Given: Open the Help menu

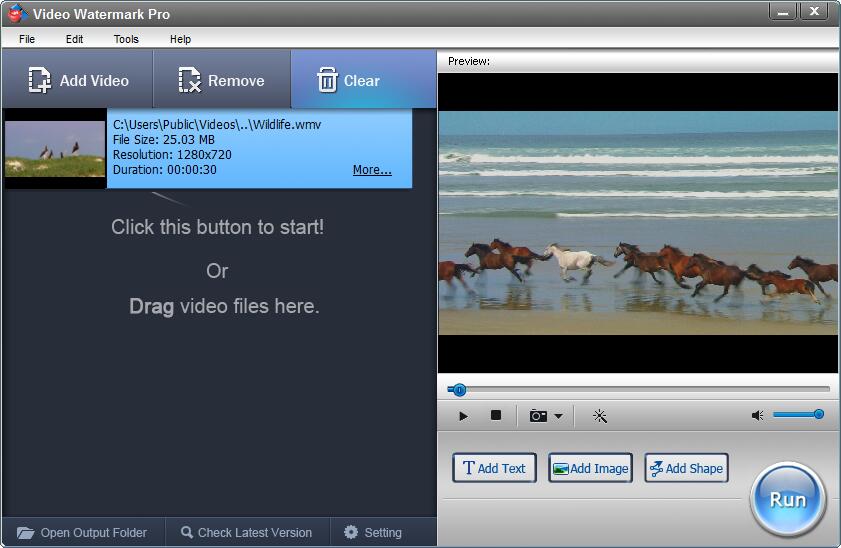Looking at the screenshot, I should point(180,39).
